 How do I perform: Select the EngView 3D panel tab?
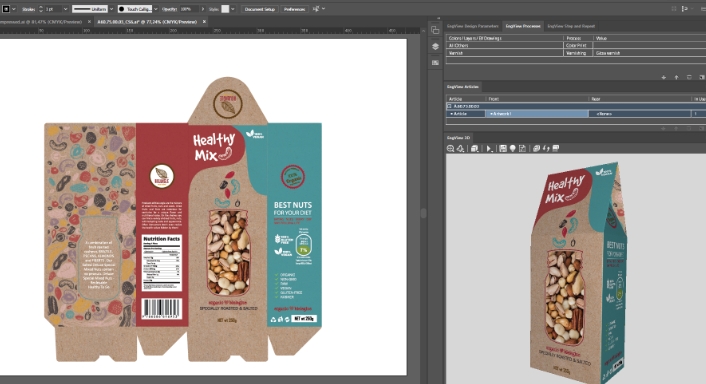pos(458,137)
